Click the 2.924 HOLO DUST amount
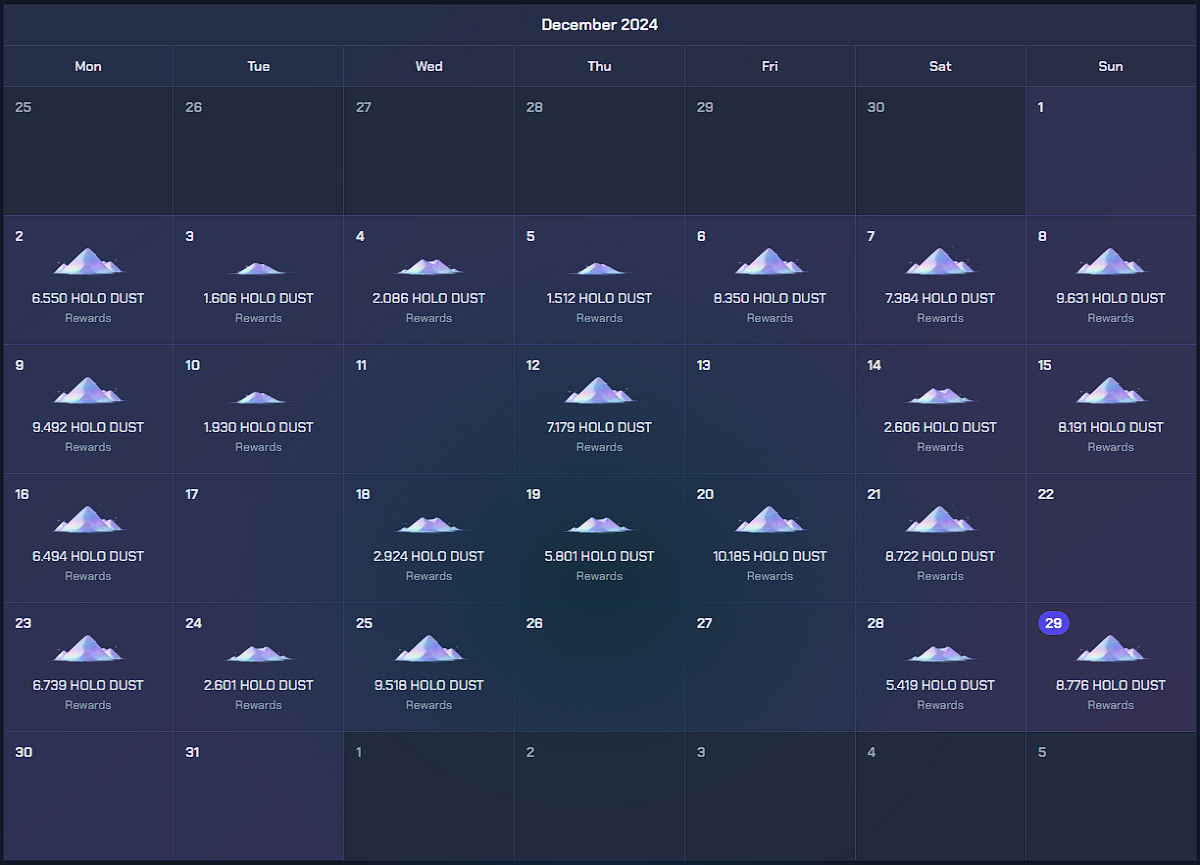Screen dimensions: 1200x865 (x=429, y=556)
